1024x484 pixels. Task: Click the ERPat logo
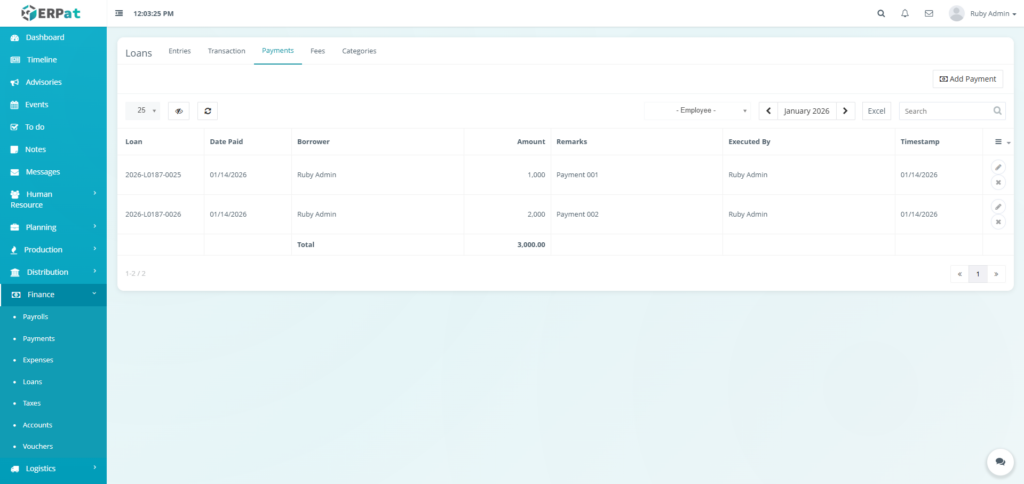[x=51, y=12]
